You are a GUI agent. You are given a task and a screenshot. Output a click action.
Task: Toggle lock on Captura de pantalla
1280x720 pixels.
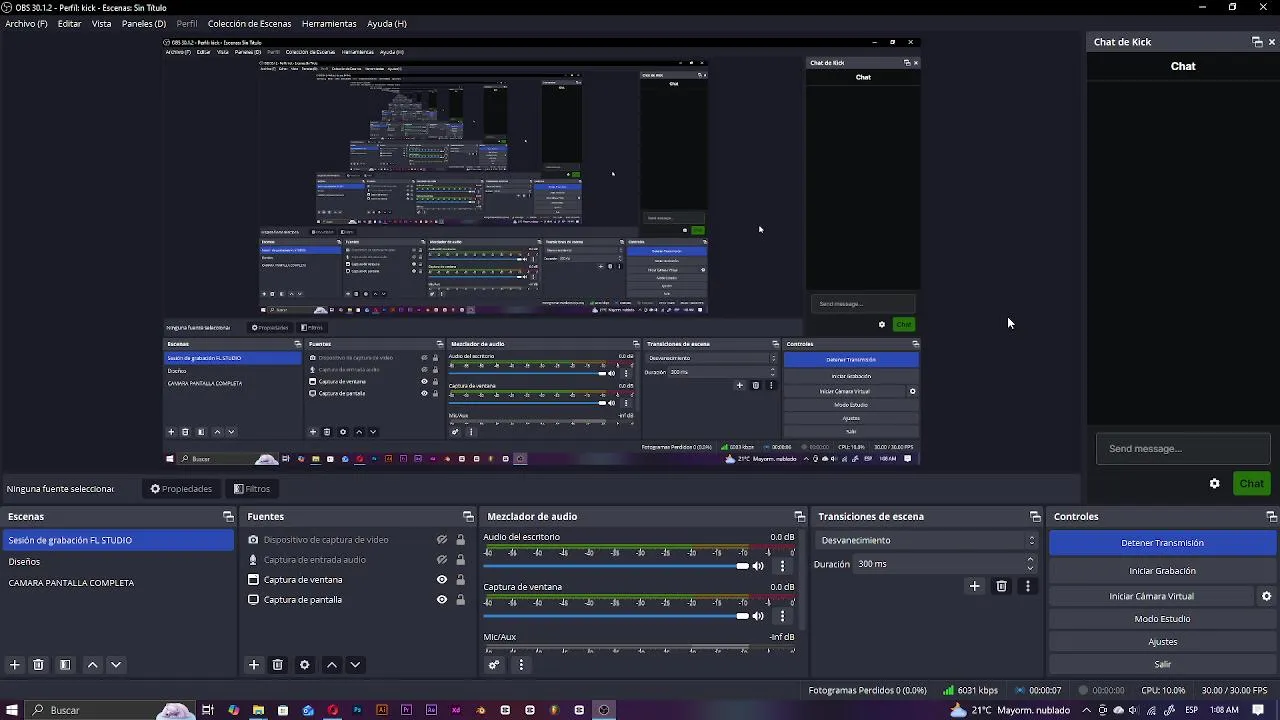[x=460, y=600]
